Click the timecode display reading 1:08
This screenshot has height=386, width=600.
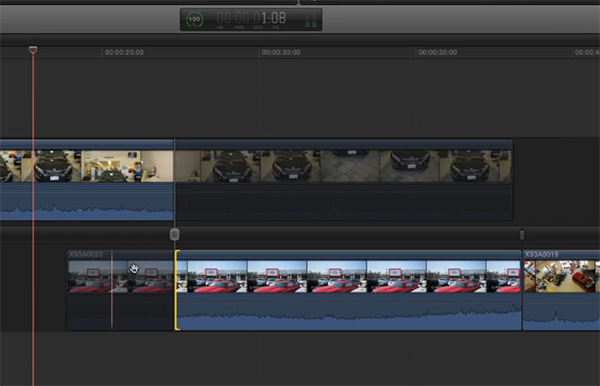(x=251, y=18)
